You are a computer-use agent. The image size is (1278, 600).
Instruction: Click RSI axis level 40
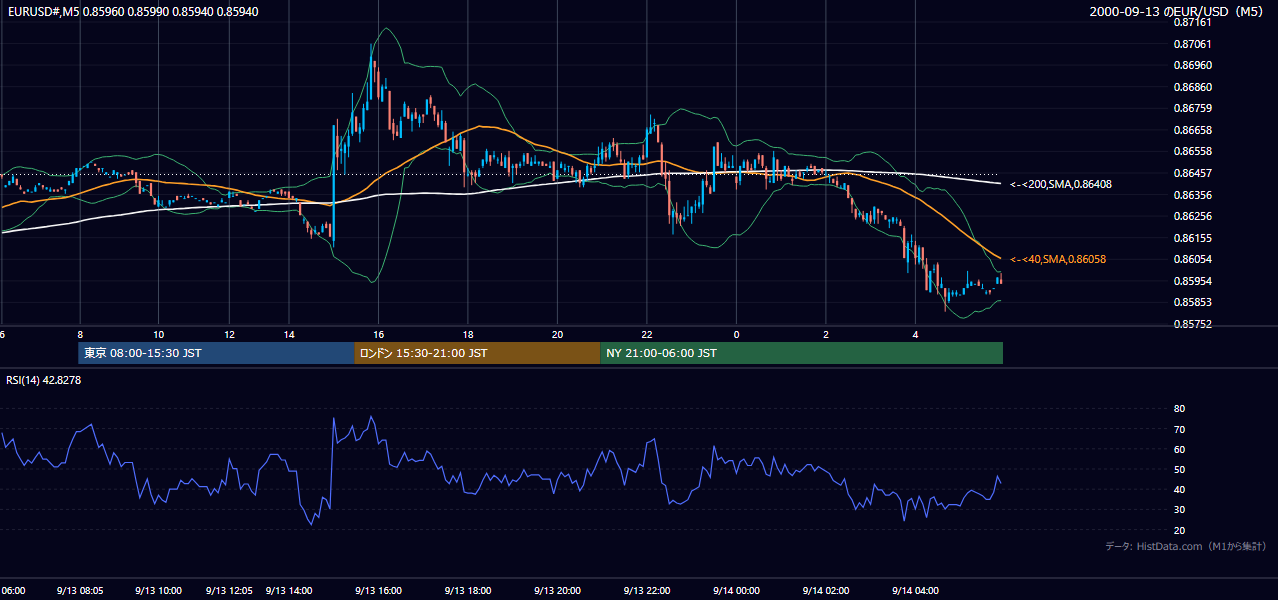tap(1179, 489)
